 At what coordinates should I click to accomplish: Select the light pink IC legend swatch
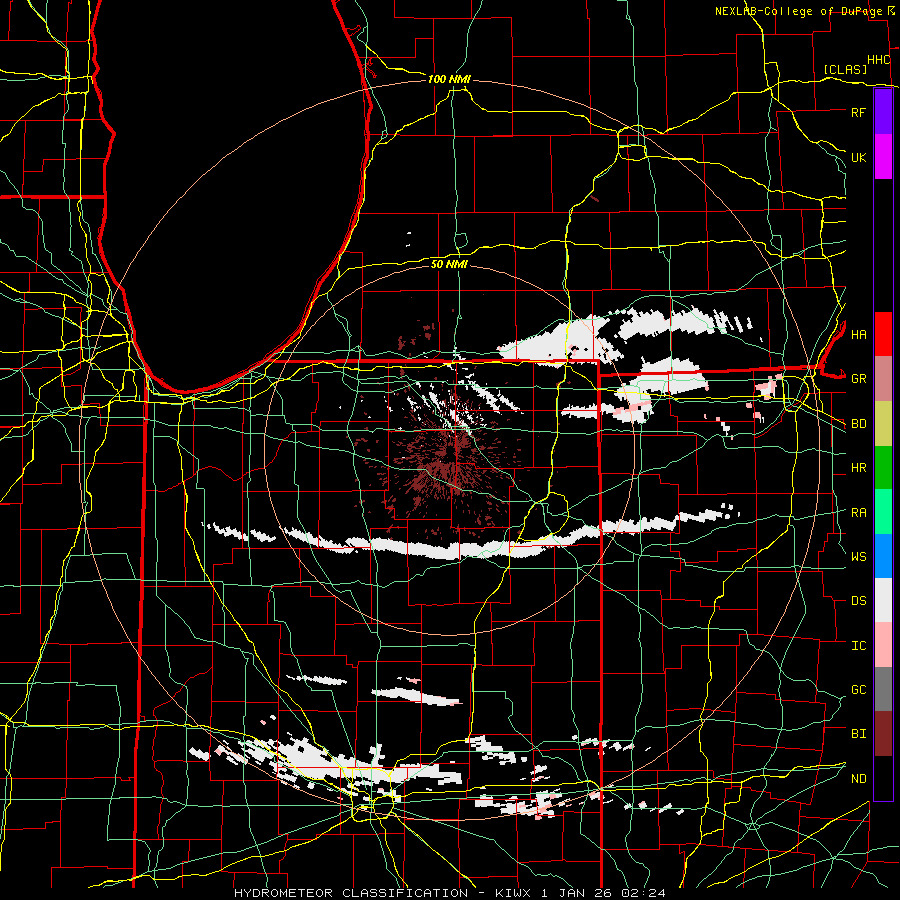coord(883,645)
